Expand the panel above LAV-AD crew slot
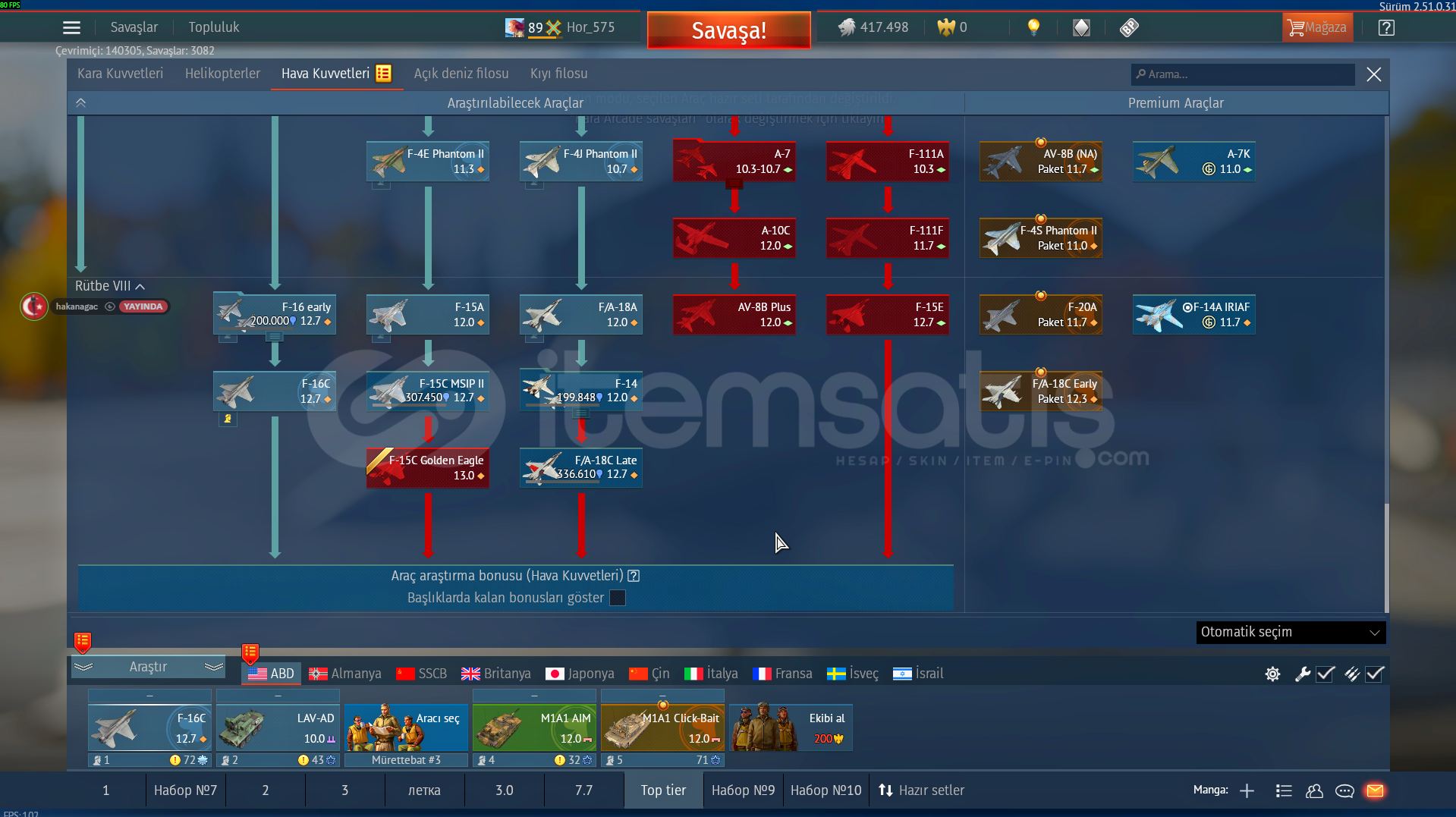Viewport: 1456px width, 817px height. click(278, 696)
